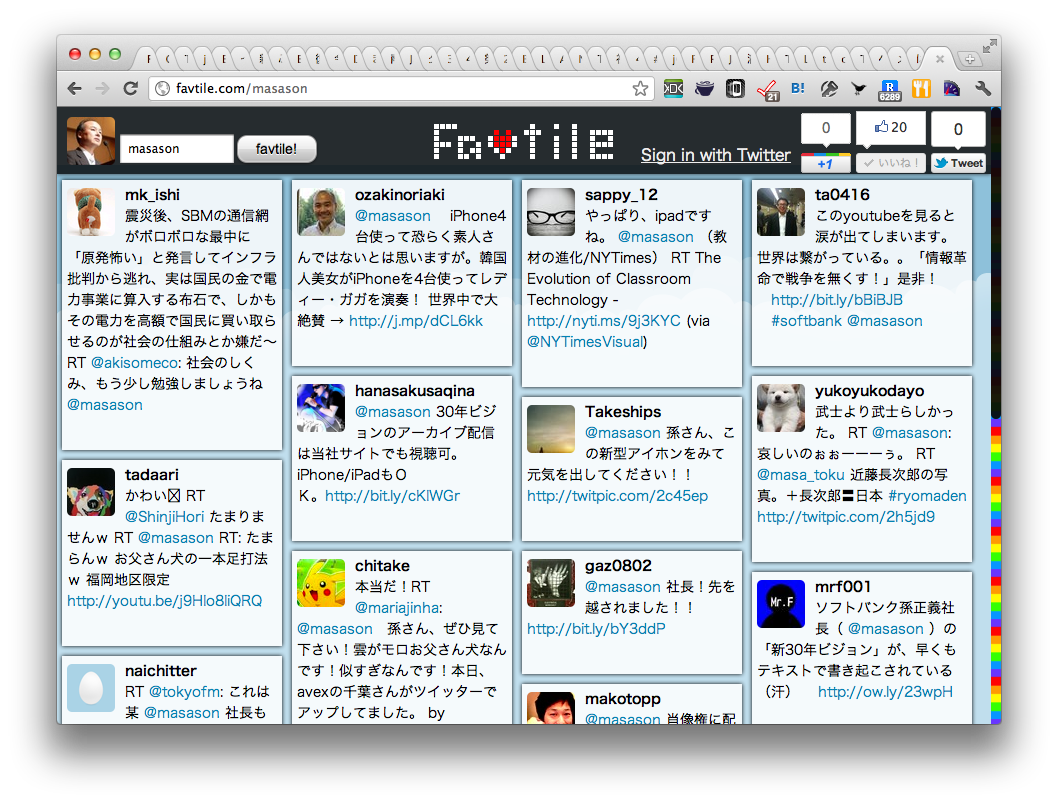Open link http://nyti.ms/9j3KYC
This screenshot has height=803, width=1058.
click(x=604, y=321)
